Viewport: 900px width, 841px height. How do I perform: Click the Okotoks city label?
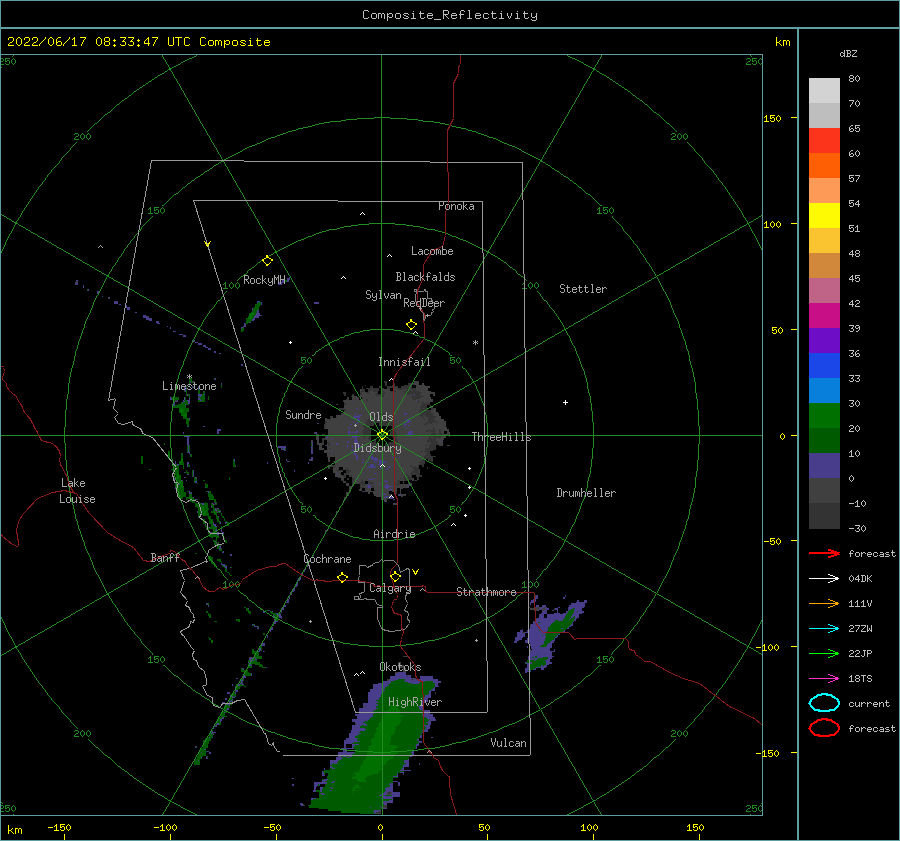(400, 666)
